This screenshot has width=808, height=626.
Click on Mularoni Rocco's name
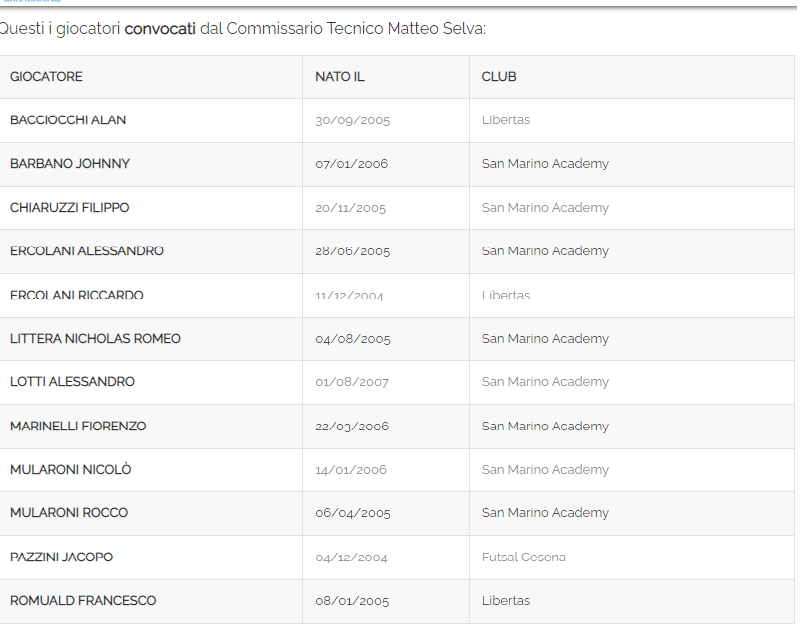69,513
